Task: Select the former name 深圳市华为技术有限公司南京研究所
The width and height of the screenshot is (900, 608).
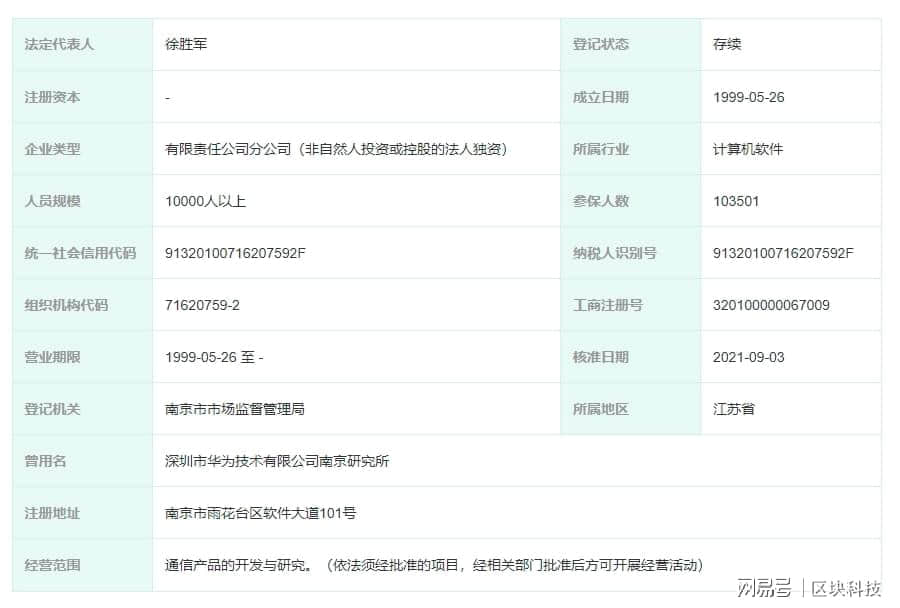Action: click(x=277, y=462)
